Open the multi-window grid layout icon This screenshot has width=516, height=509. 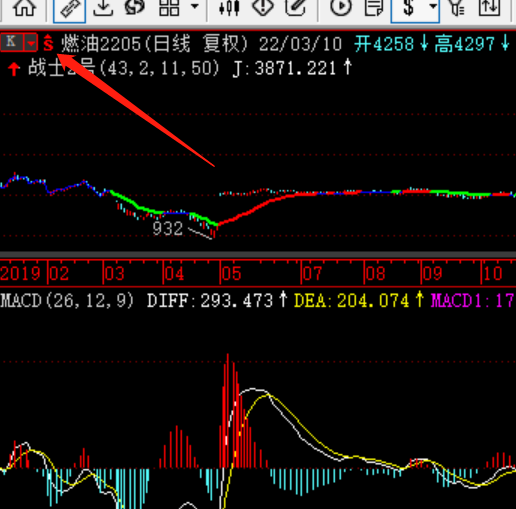click(x=169, y=7)
